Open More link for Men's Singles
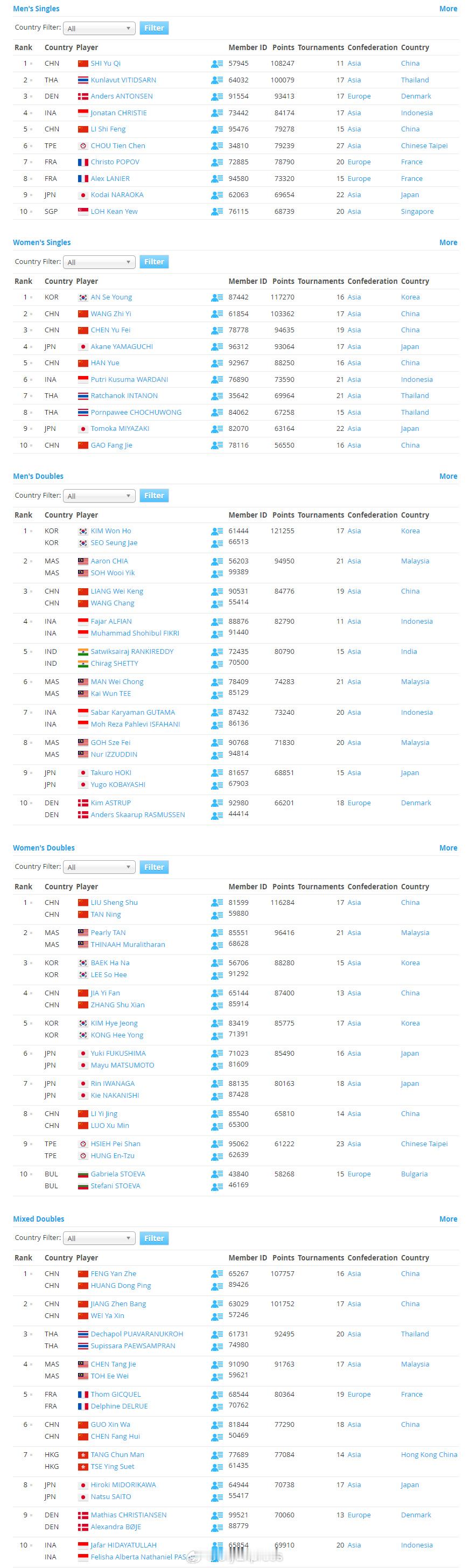The height and width of the screenshot is (1568, 470). tap(448, 9)
